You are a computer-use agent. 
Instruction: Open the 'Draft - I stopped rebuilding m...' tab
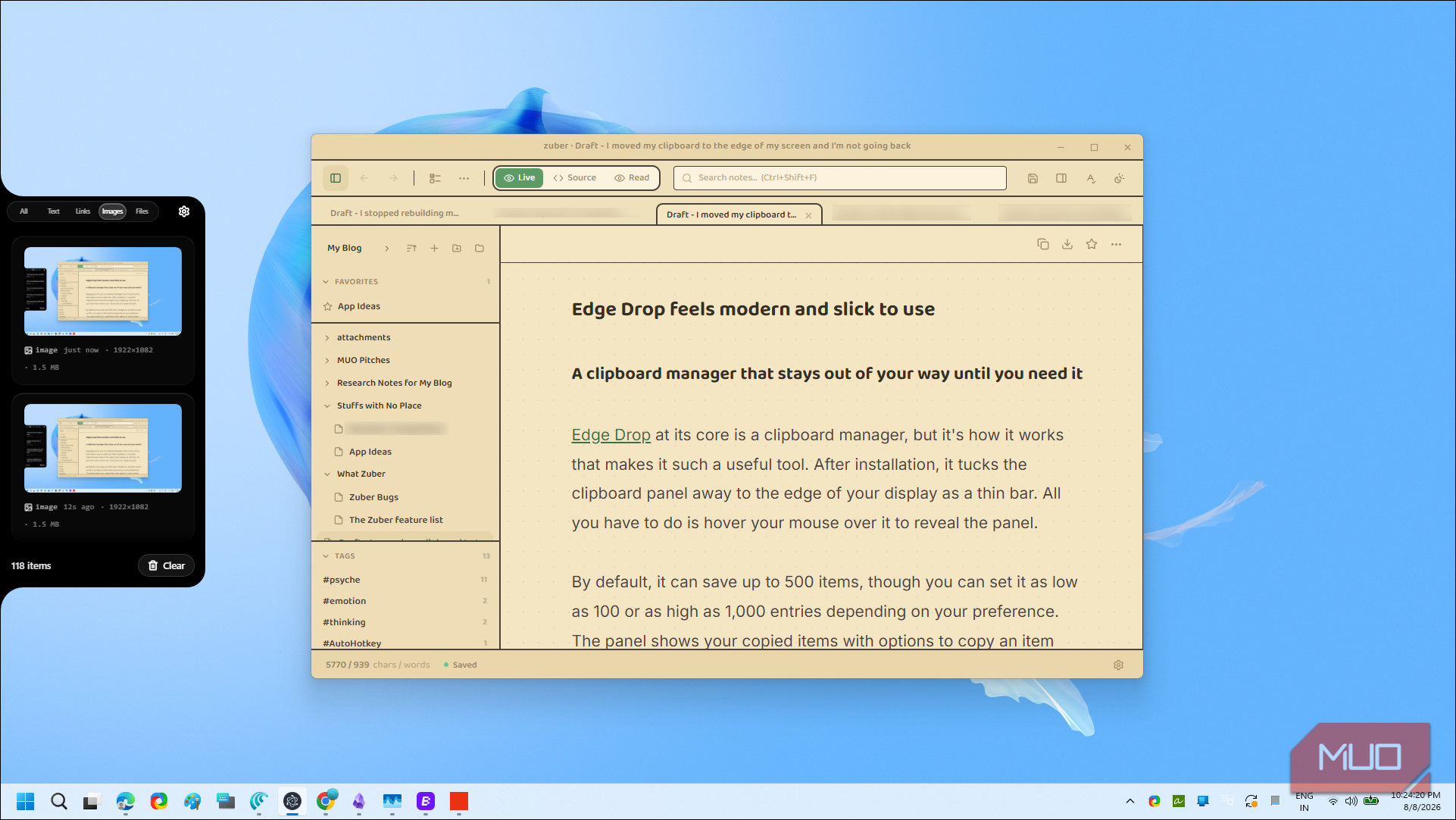[395, 214]
